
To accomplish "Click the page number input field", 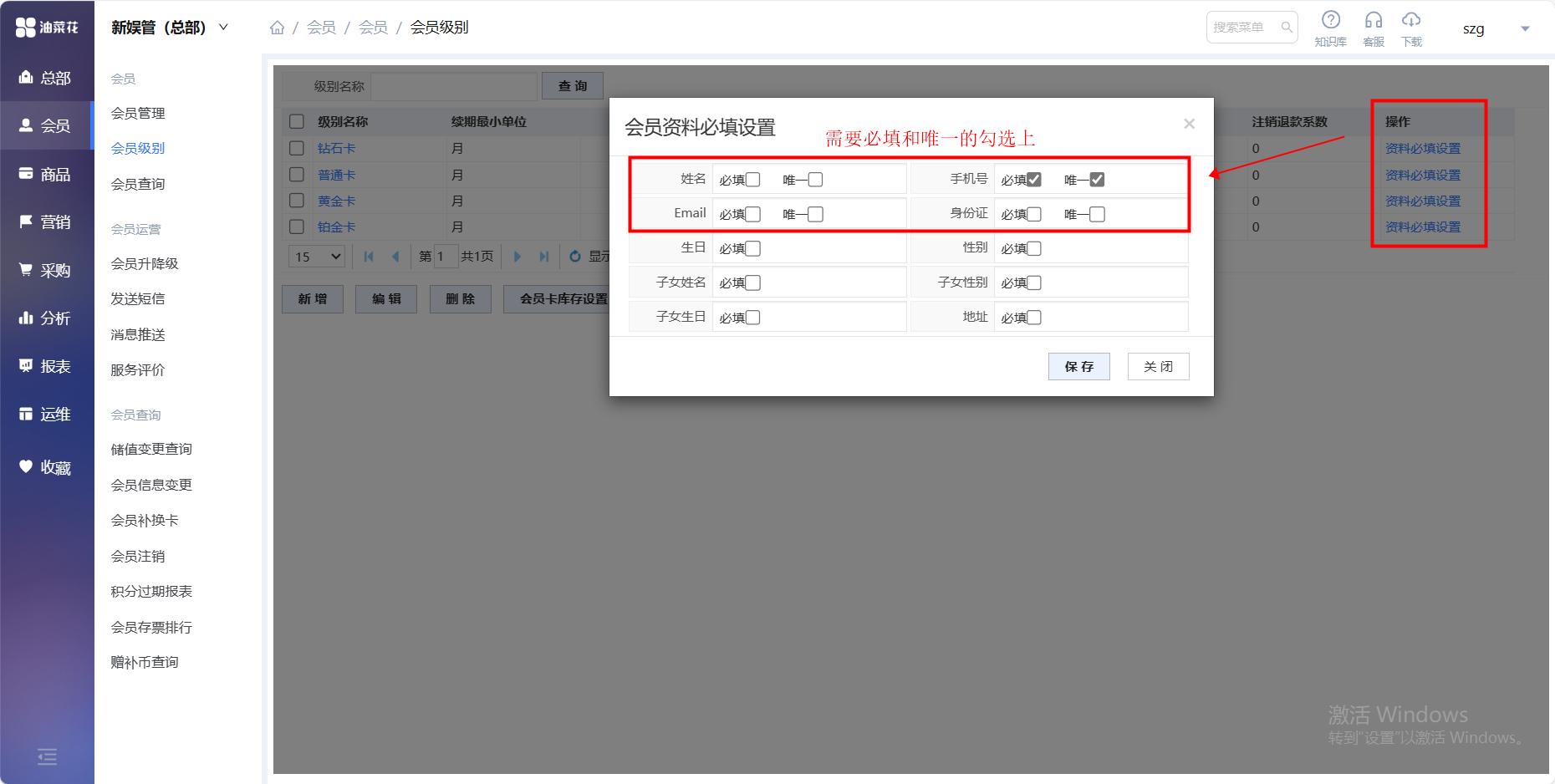I will 445,257.
